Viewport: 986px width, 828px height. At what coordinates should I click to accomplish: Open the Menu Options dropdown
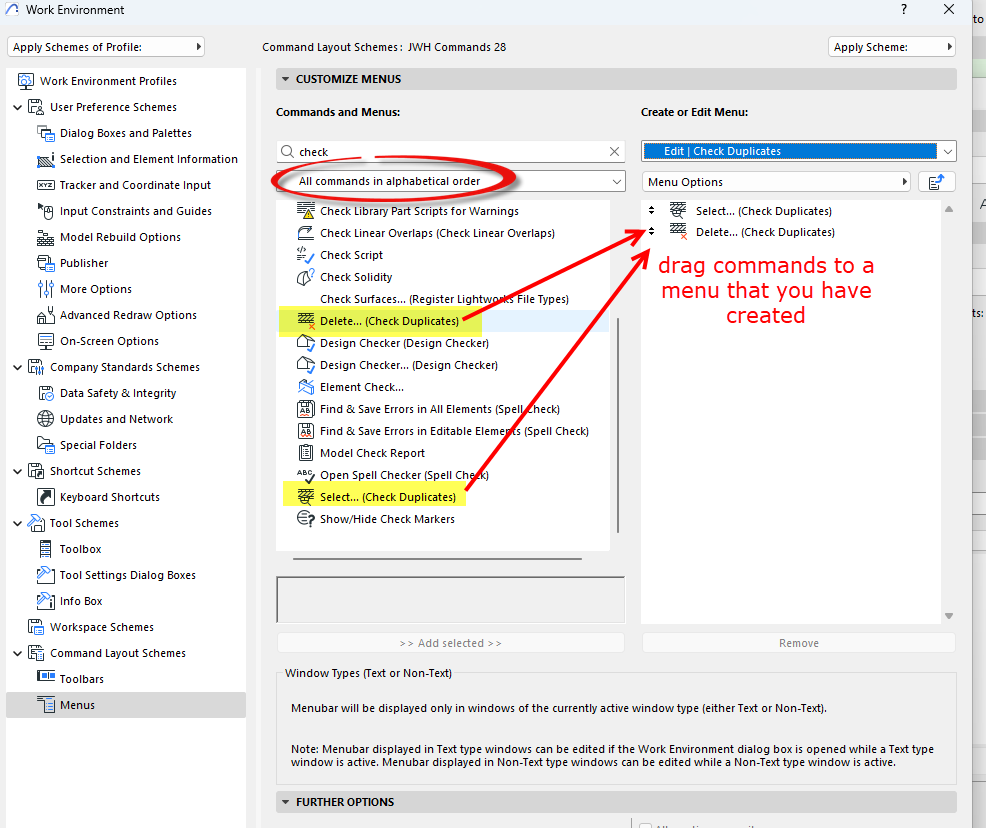[777, 182]
